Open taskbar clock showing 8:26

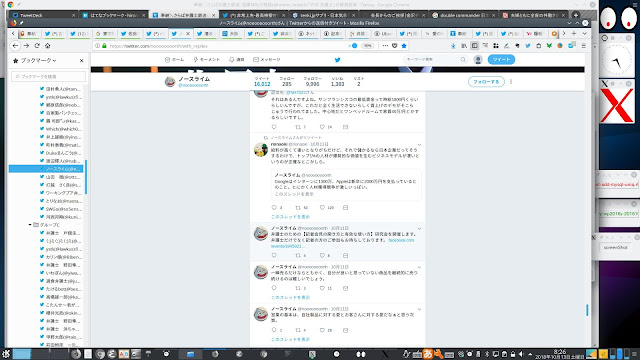(559, 354)
